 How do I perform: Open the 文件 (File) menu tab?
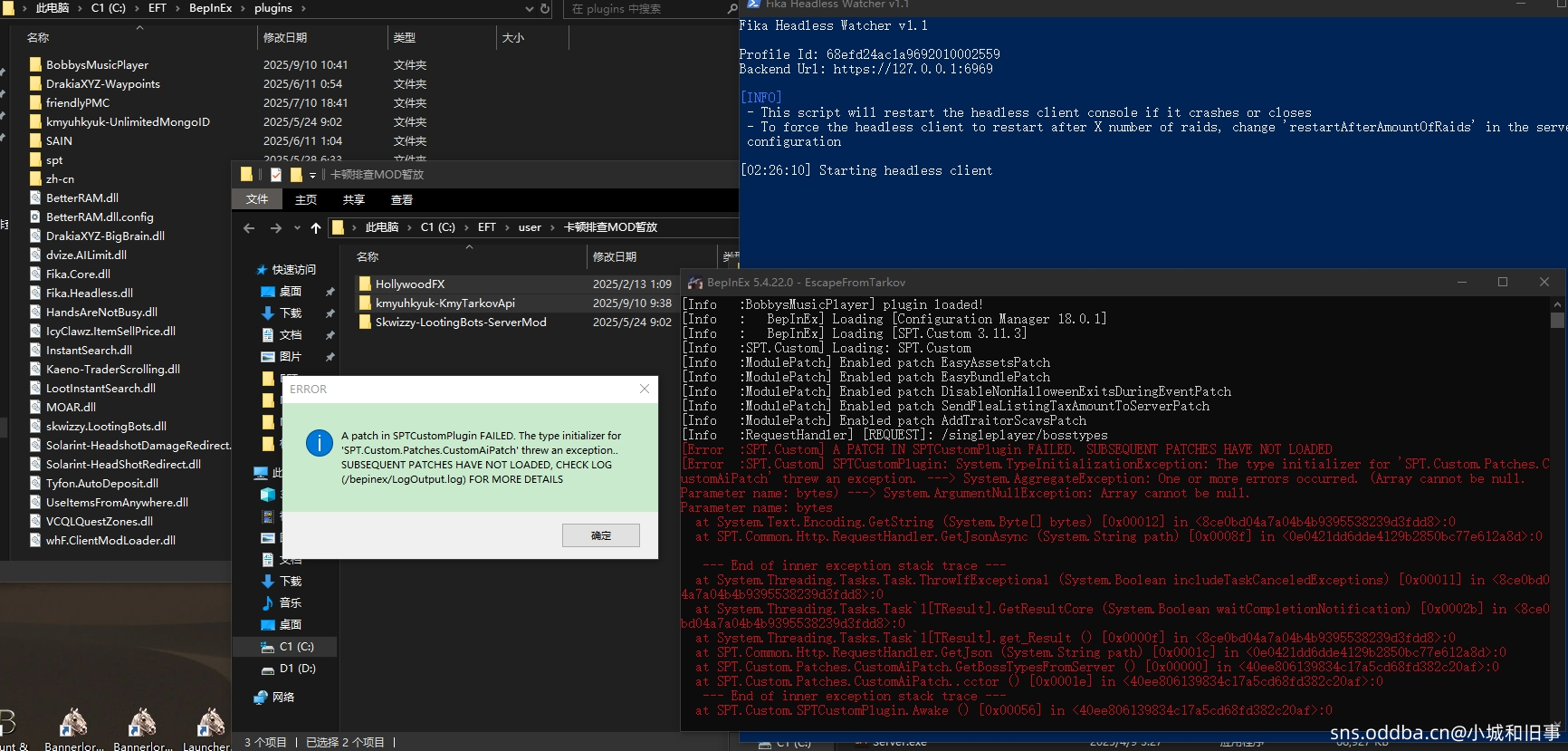tap(257, 200)
